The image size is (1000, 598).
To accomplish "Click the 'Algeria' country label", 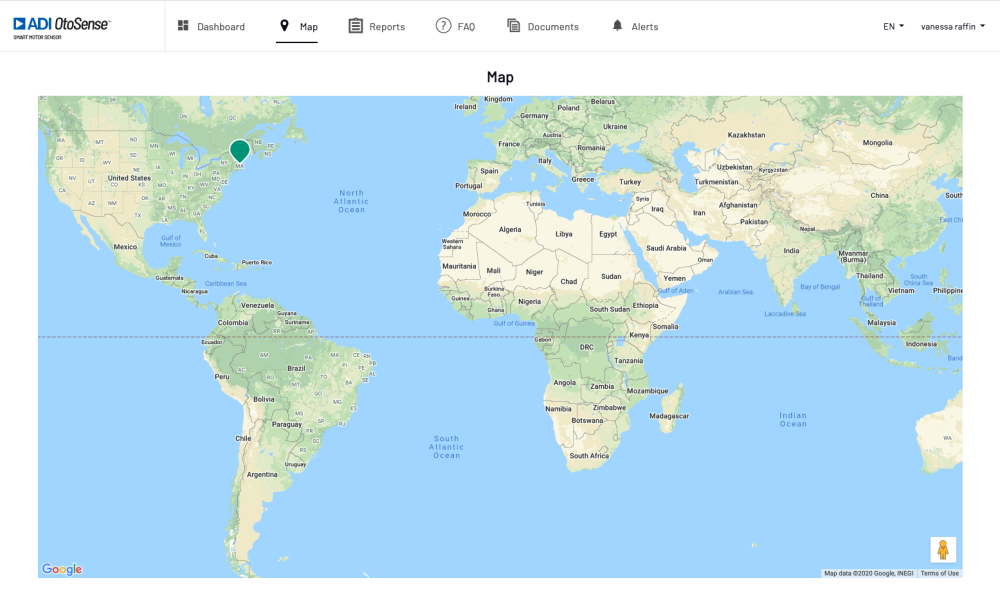I will (510, 230).
